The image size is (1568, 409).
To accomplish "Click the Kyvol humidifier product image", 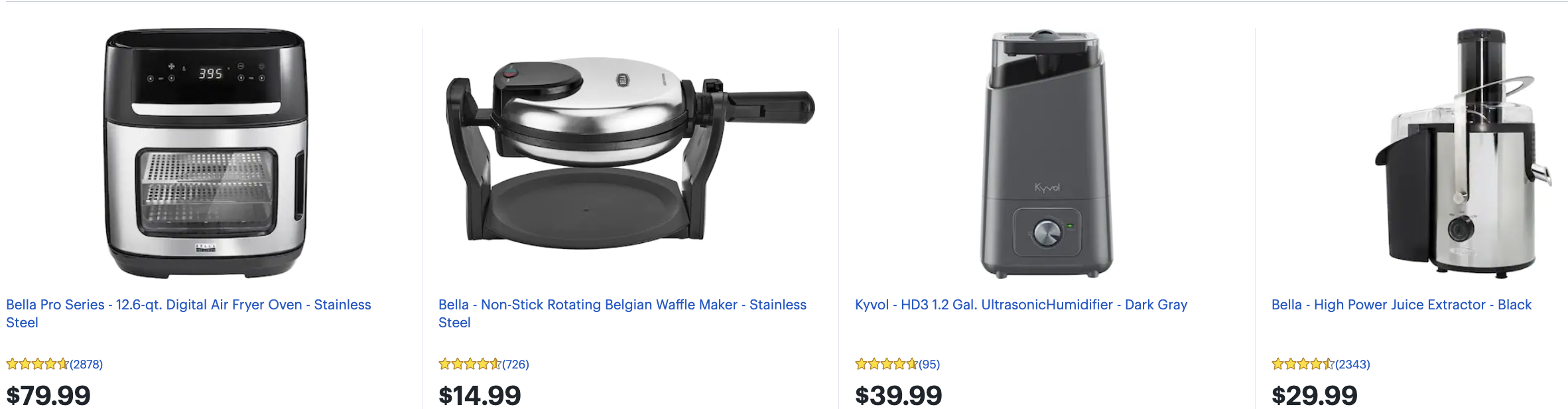I will point(1047,153).
